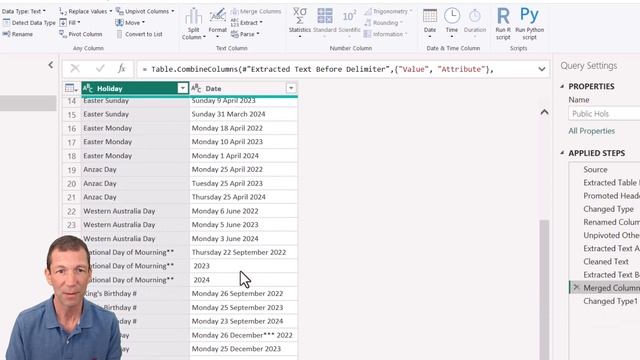640x360 pixels.
Task: Delete the Merged Columns step
Action: [x=576, y=287]
